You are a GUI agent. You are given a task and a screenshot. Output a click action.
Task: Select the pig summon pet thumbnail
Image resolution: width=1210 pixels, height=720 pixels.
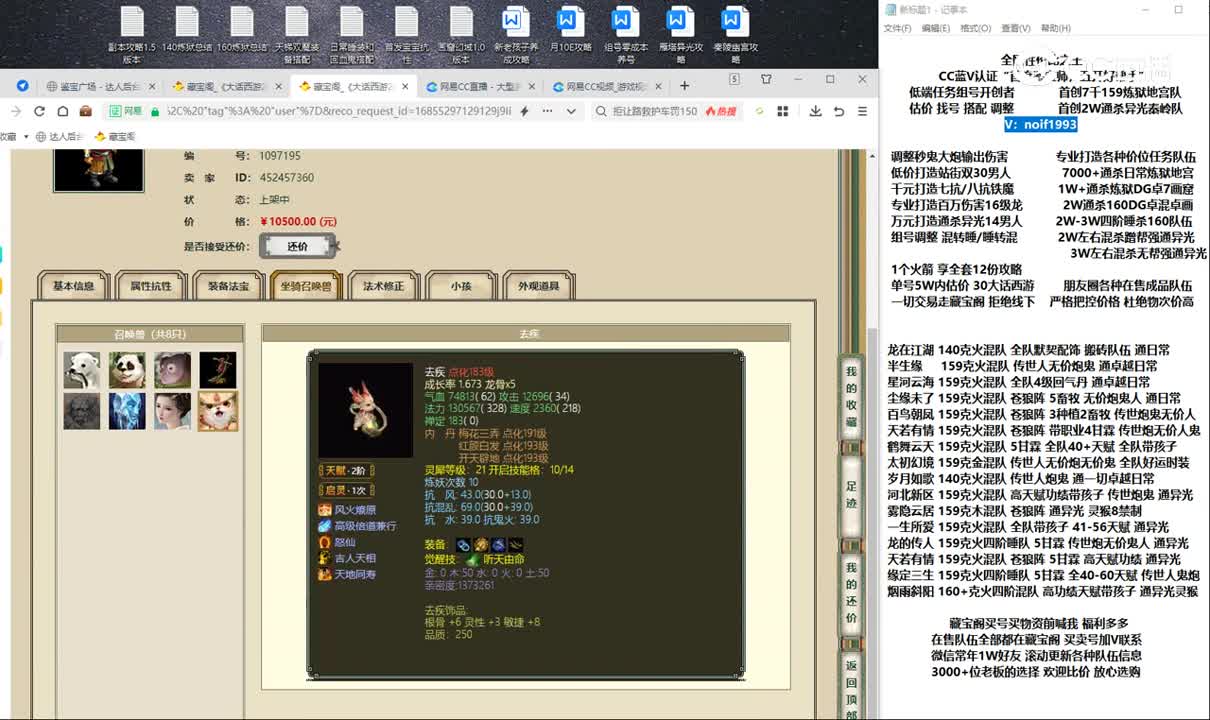pyautogui.click(x=172, y=370)
